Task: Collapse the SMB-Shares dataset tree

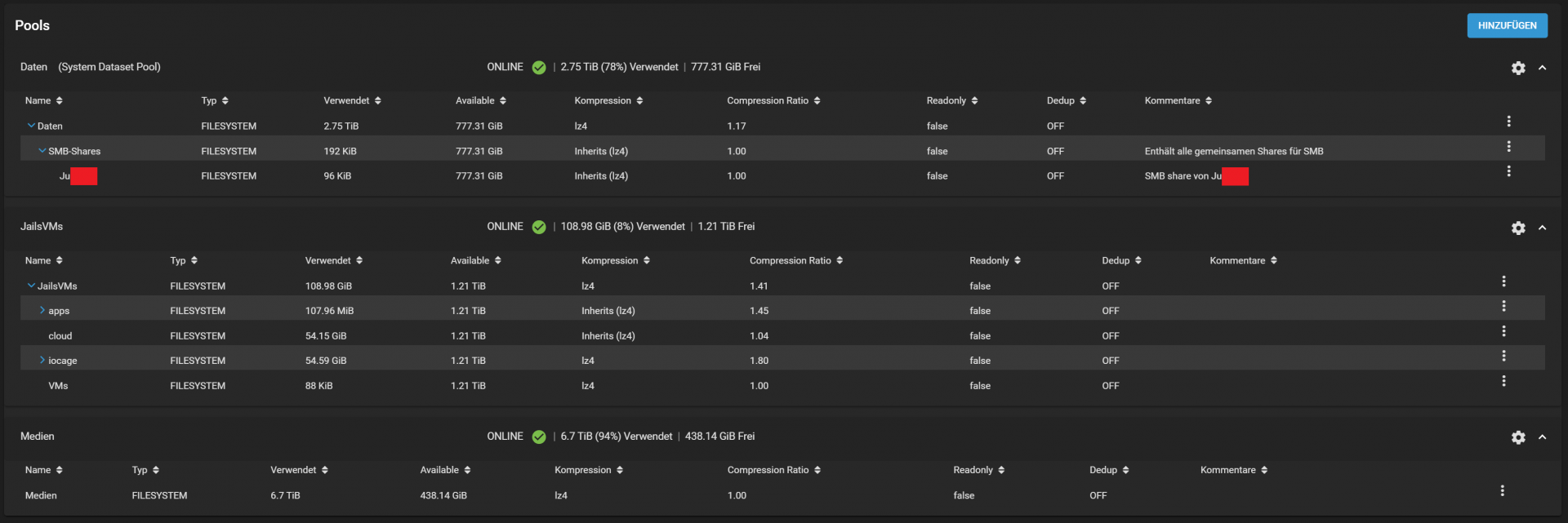Action: [x=42, y=151]
